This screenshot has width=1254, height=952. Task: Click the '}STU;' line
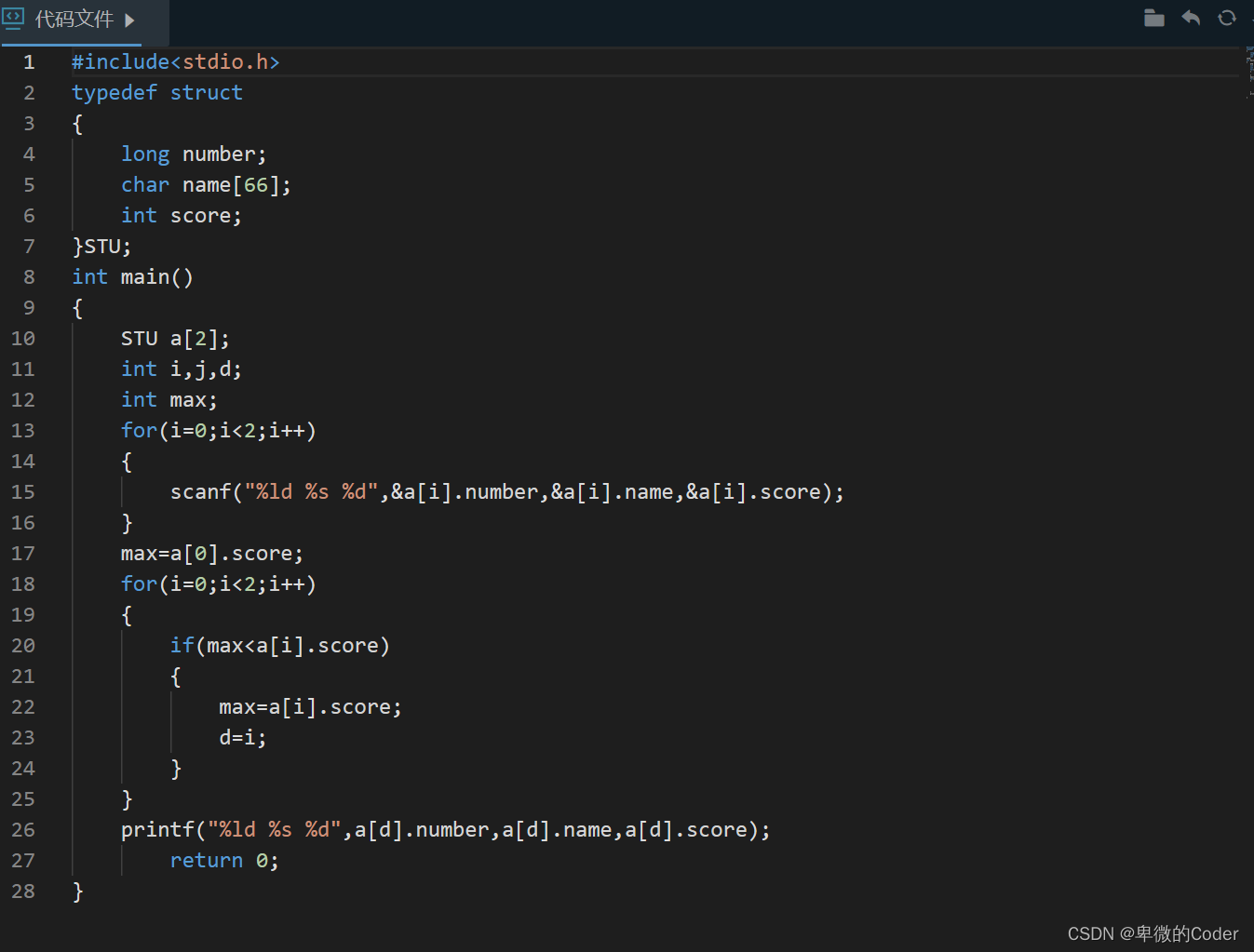pos(102,246)
